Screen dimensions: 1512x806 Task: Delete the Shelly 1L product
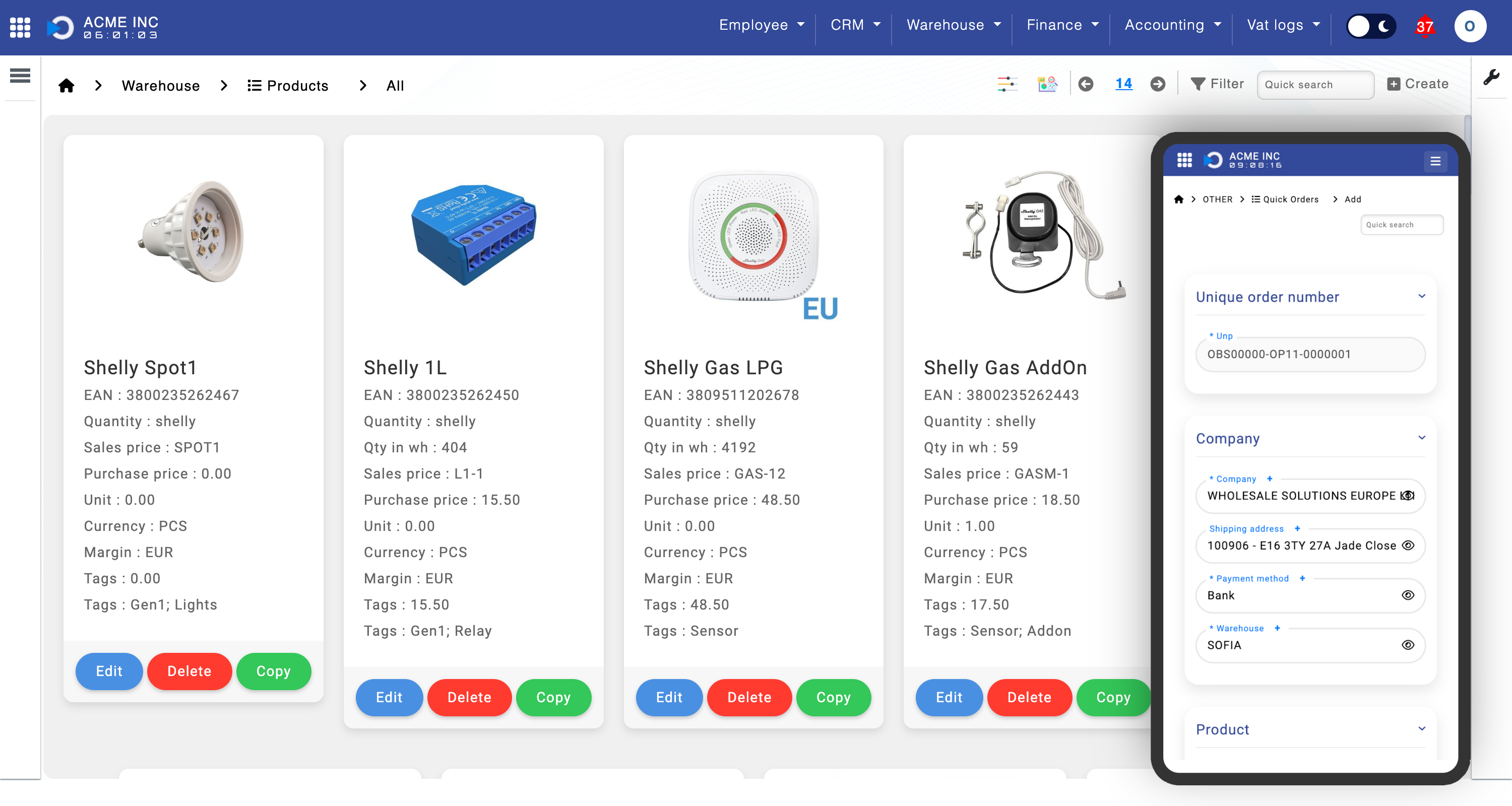(469, 698)
